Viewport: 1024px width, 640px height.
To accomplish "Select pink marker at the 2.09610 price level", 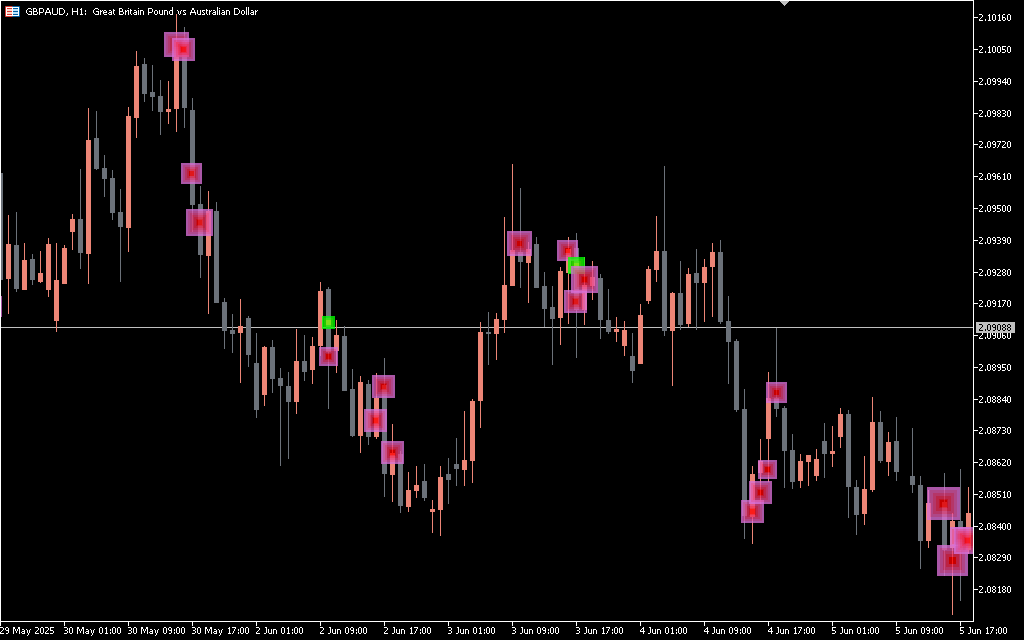I will coord(191,173).
